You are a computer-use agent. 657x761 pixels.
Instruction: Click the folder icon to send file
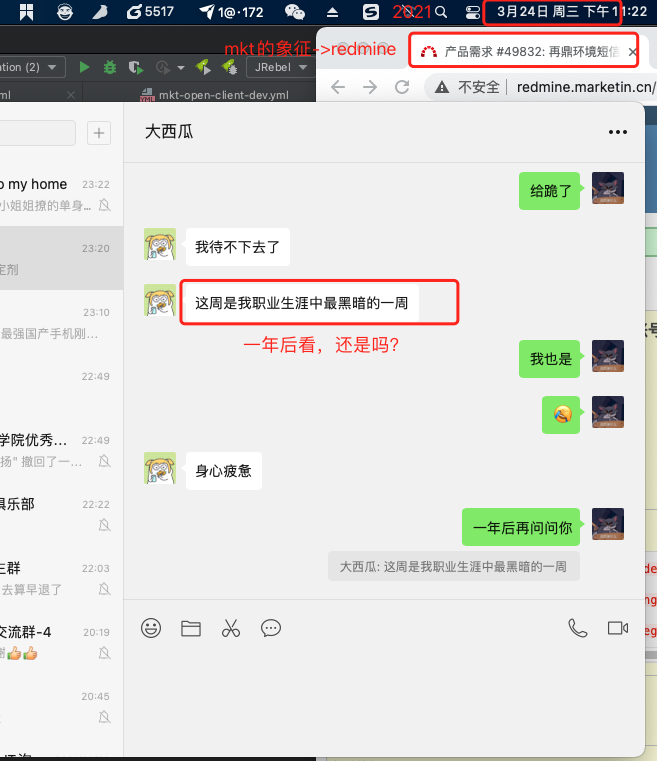191,628
